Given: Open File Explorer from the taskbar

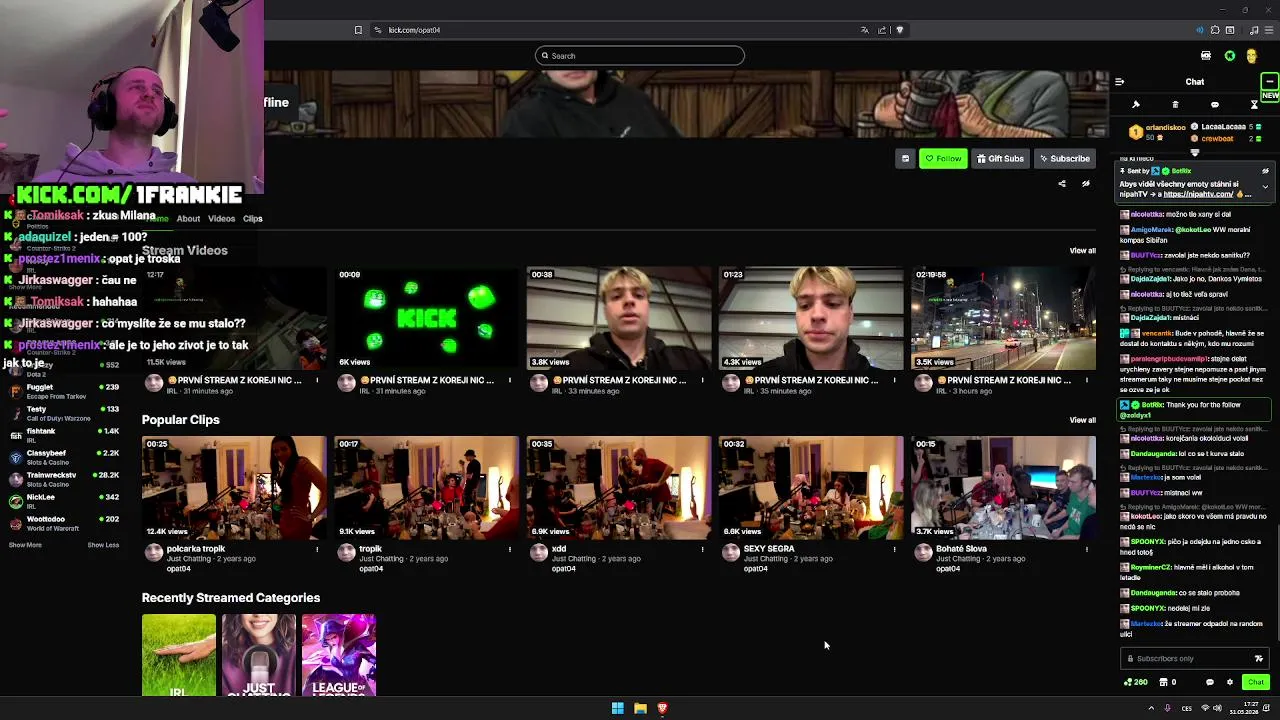Looking at the screenshot, I should coord(640,708).
